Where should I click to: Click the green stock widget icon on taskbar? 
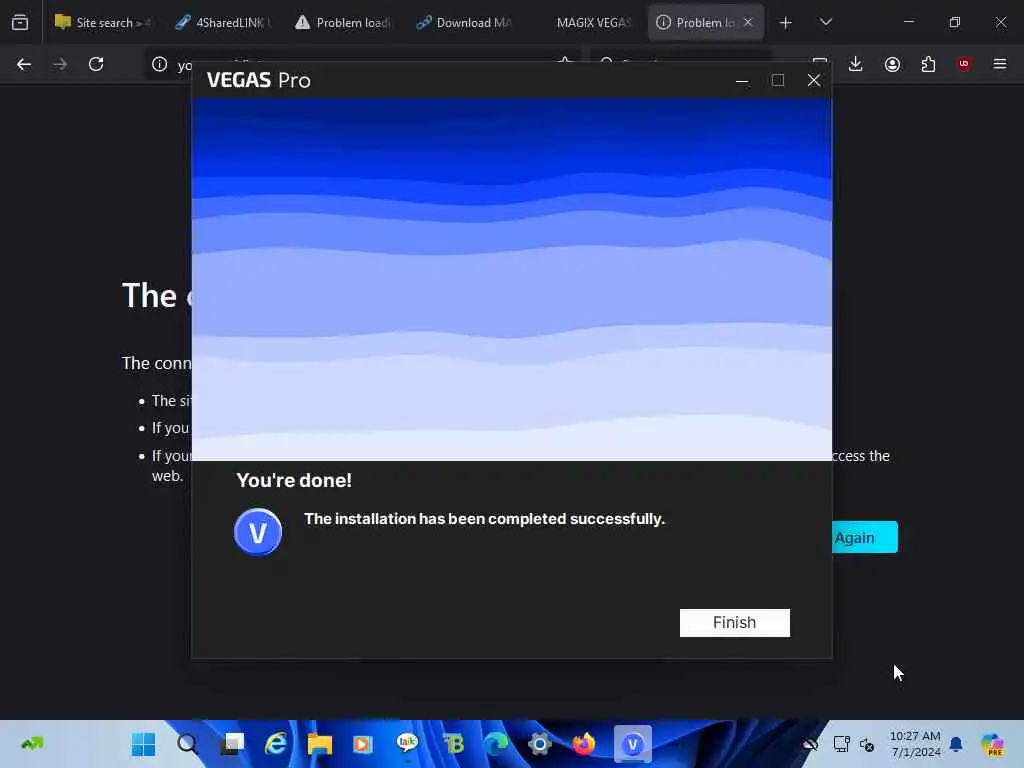click(x=32, y=744)
